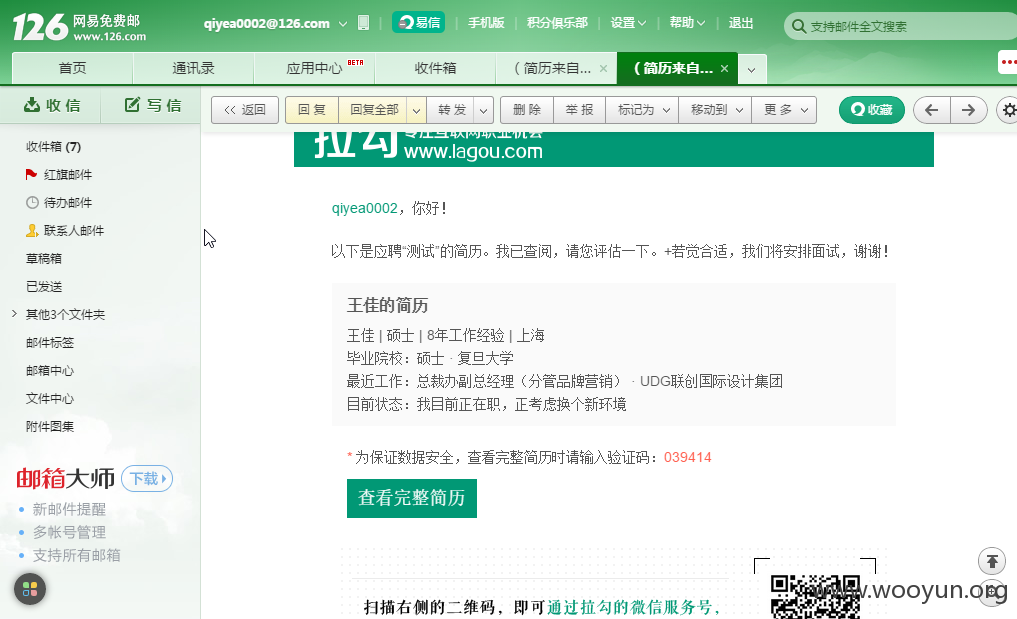Click the clock icon for 待办邮件
The width and height of the screenshot is (1017, 619).
(32, 202)
